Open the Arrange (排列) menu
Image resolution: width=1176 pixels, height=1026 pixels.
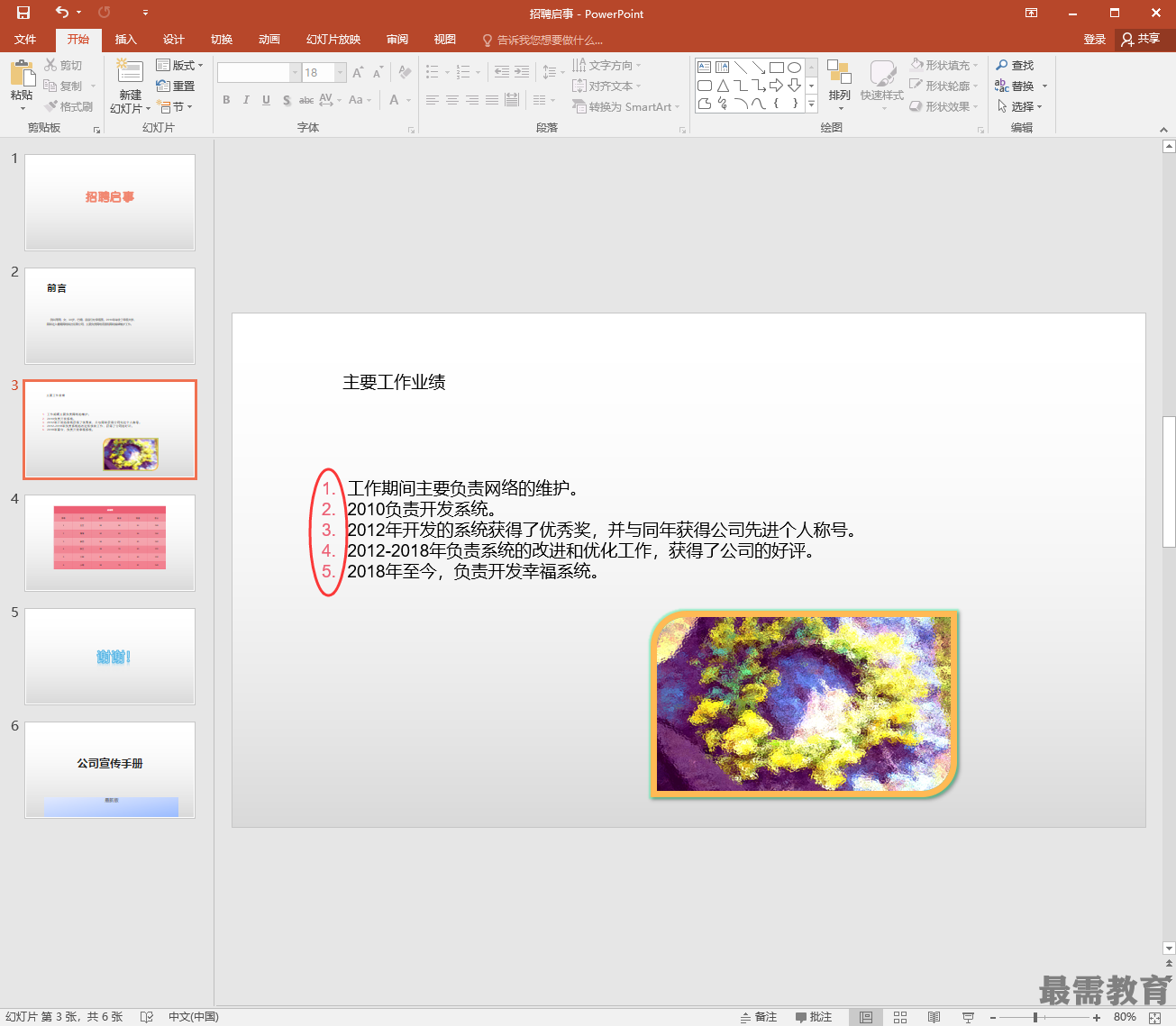pos(839,86)
